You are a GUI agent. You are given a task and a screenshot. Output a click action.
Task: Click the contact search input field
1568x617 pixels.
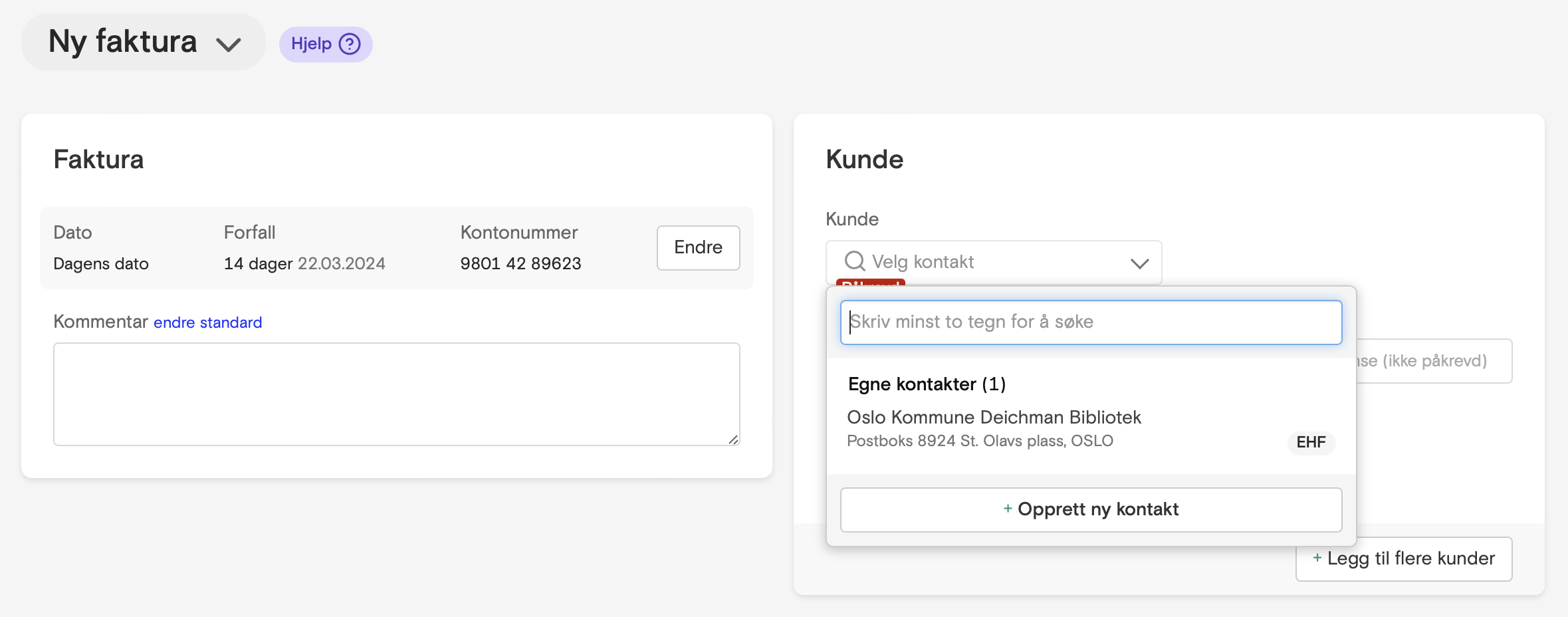click(x=1091, y=322)
